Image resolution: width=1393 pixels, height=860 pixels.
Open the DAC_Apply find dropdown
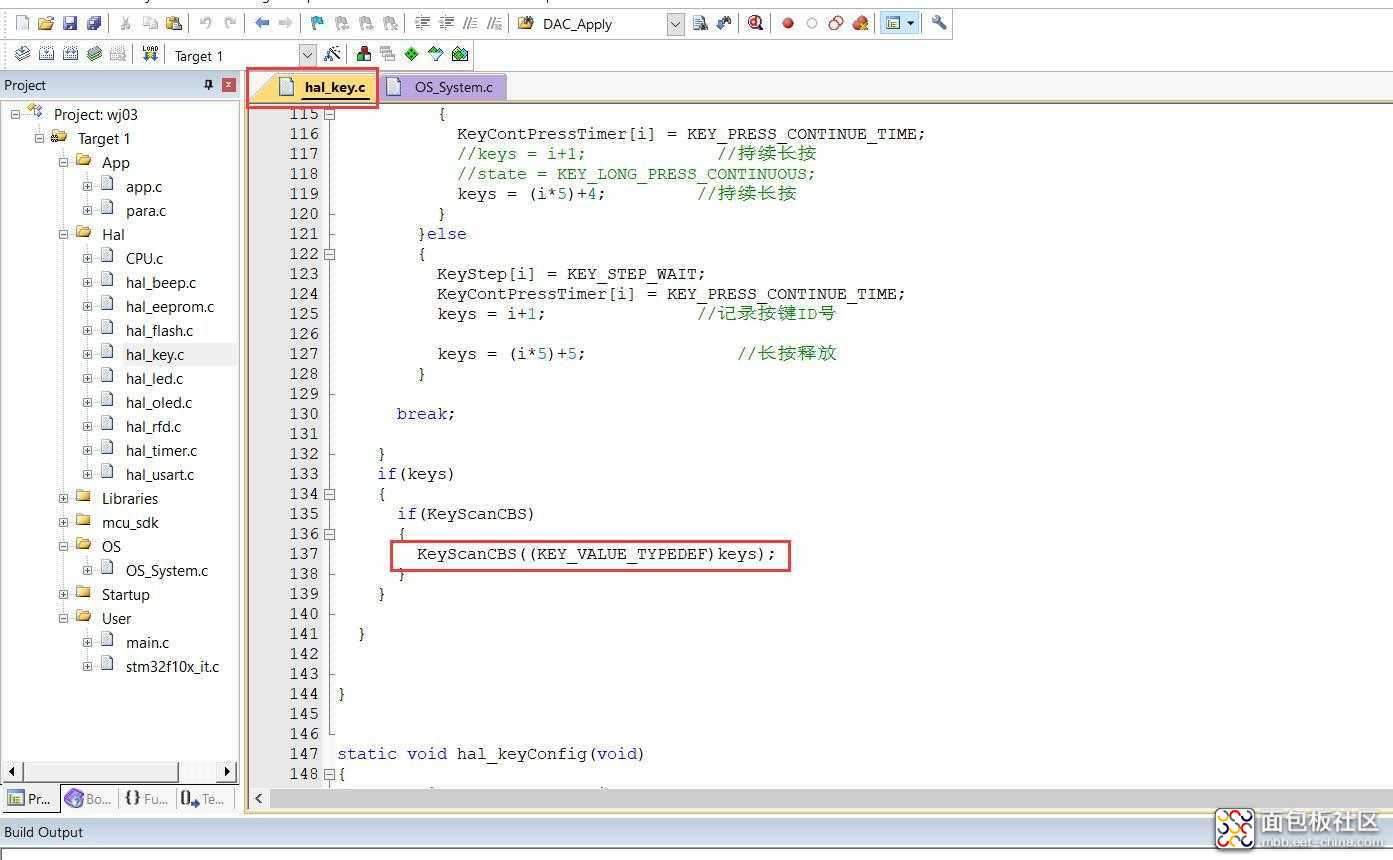(x=675, y=23)
